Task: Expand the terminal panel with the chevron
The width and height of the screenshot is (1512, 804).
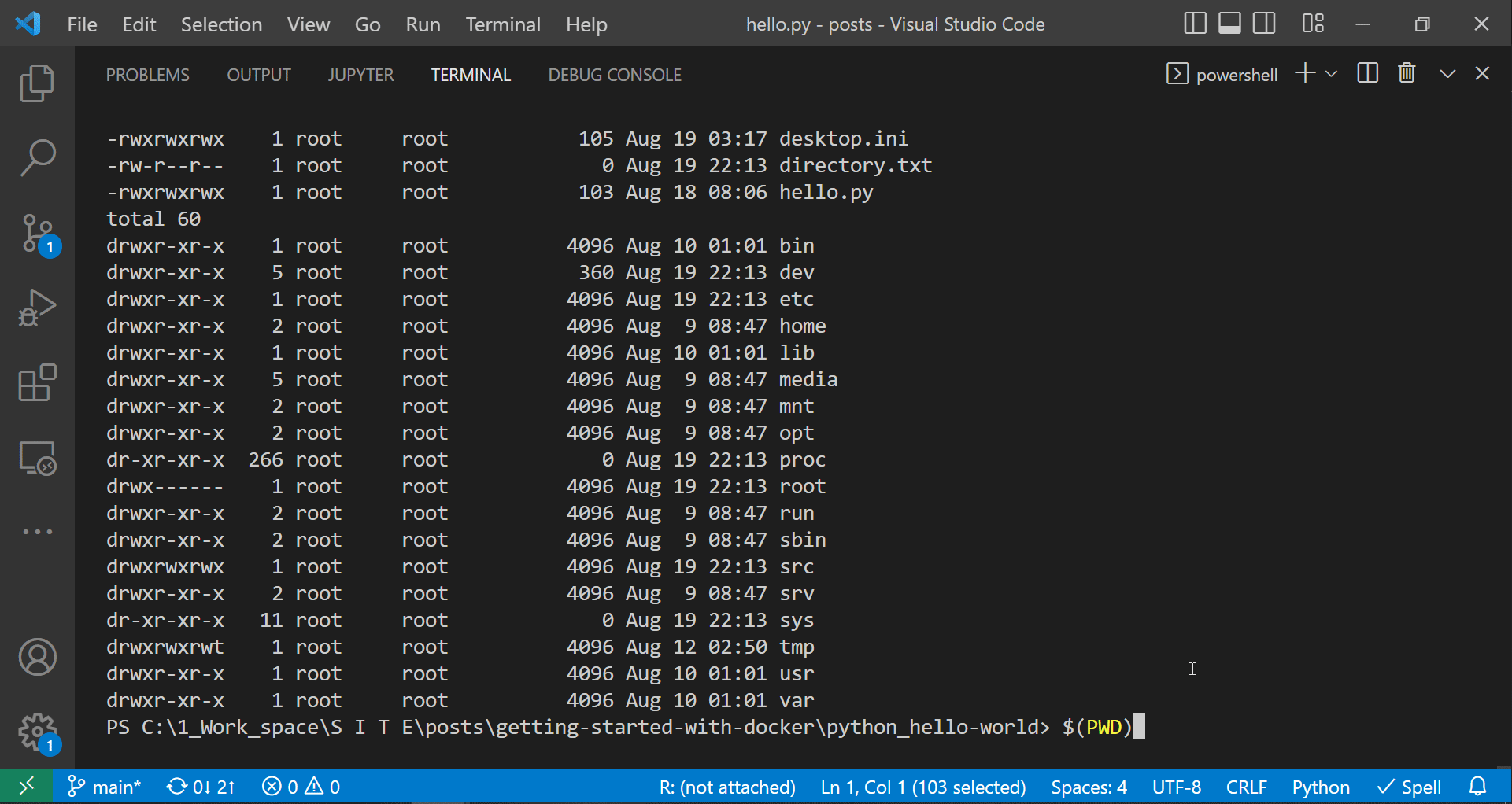Action: 1447,73
